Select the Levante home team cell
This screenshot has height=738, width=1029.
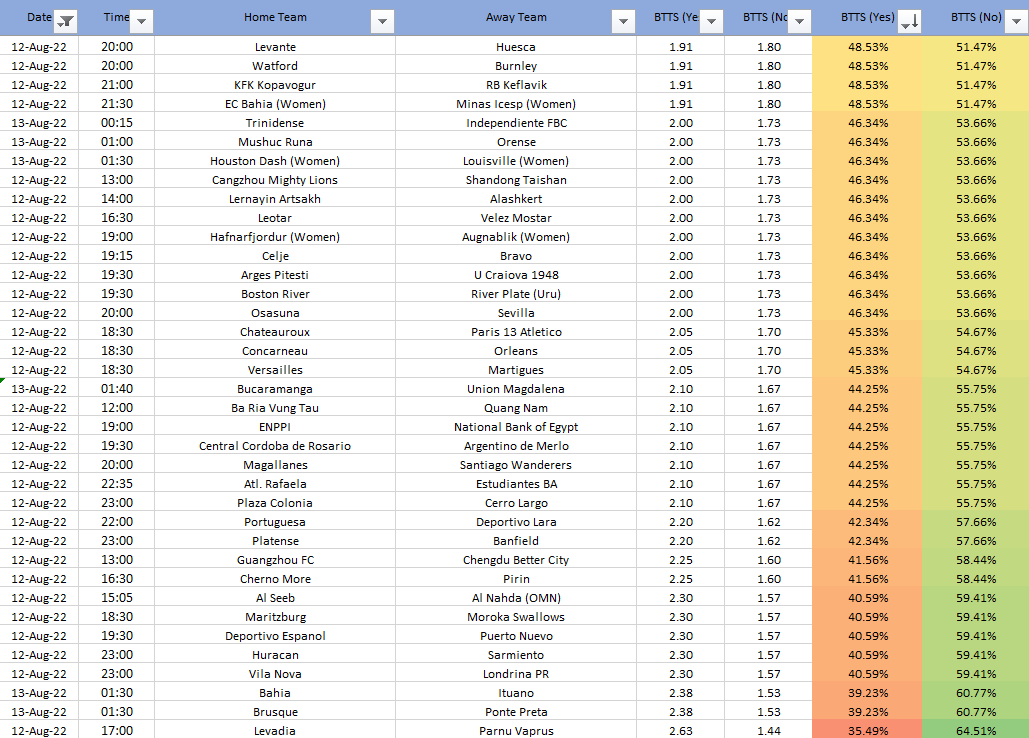(x=275, y=47)
